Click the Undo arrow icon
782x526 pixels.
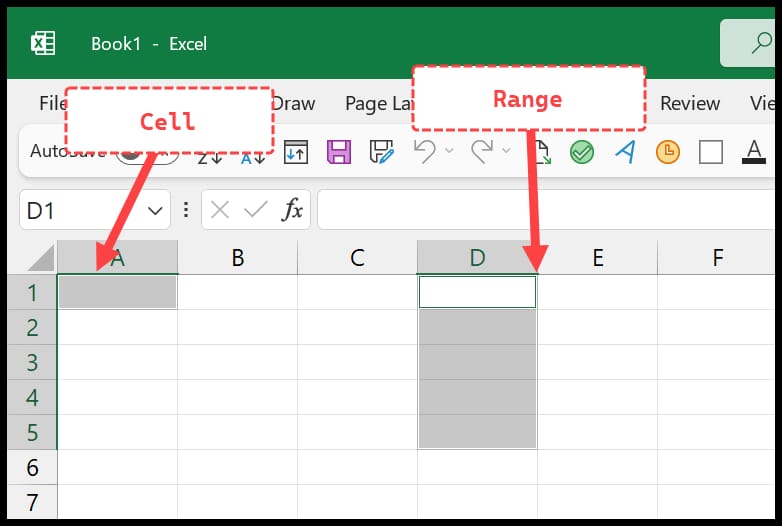pos(424,152)
